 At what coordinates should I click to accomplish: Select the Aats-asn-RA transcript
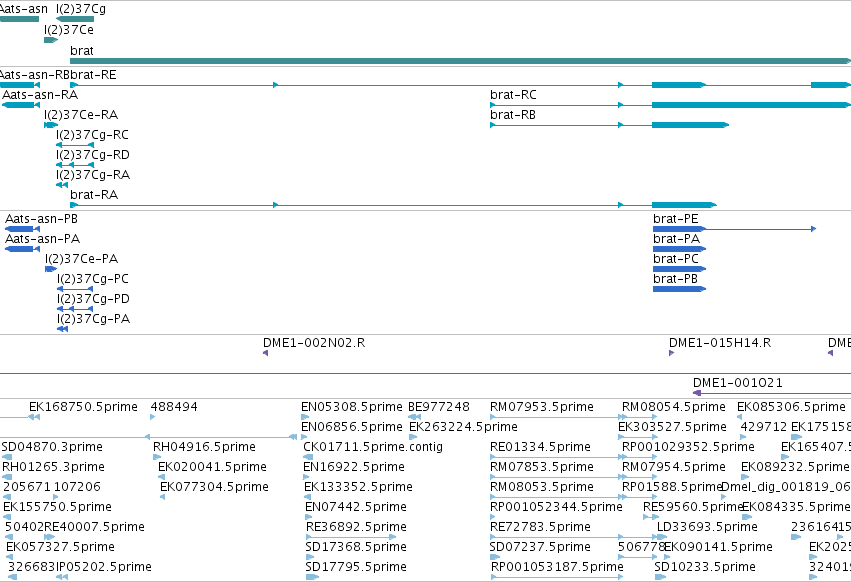click(21, 105)
